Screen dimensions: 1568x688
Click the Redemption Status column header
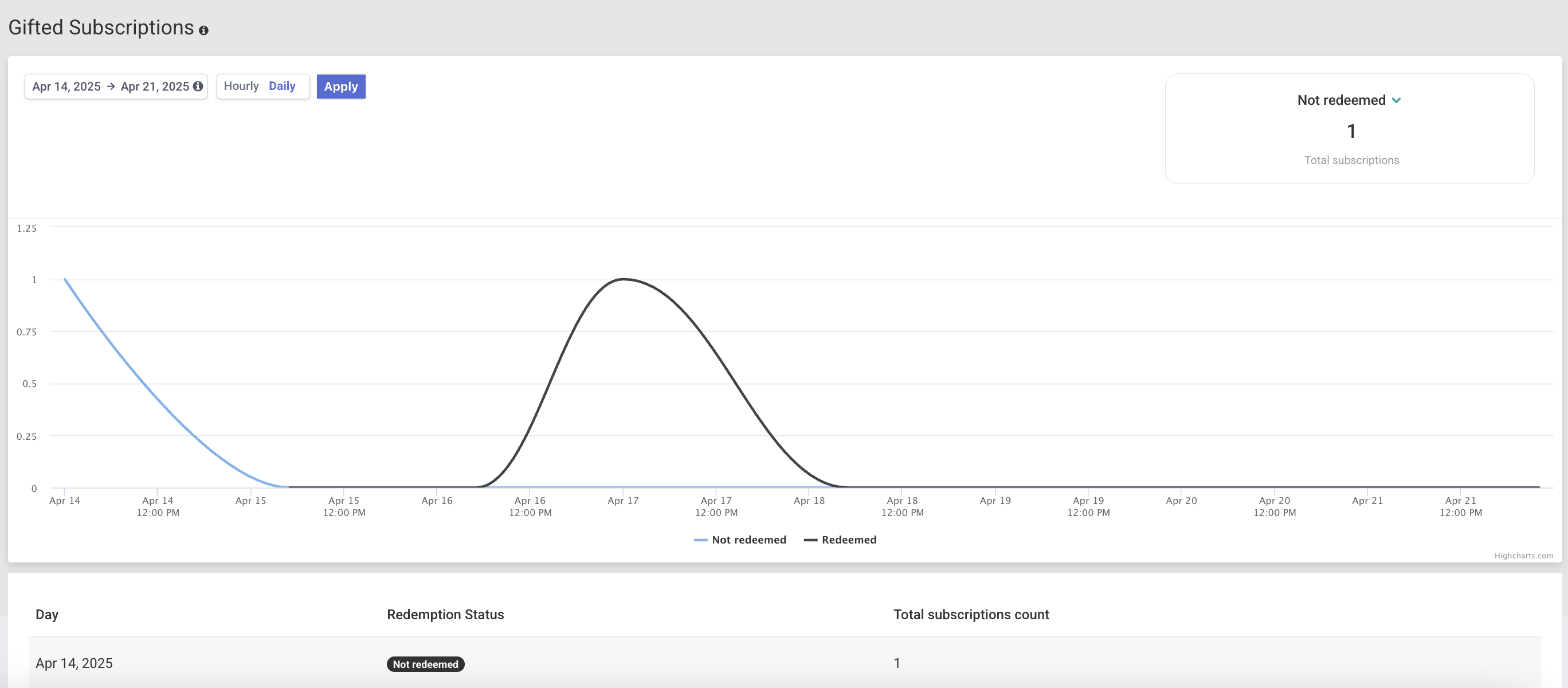445,615
